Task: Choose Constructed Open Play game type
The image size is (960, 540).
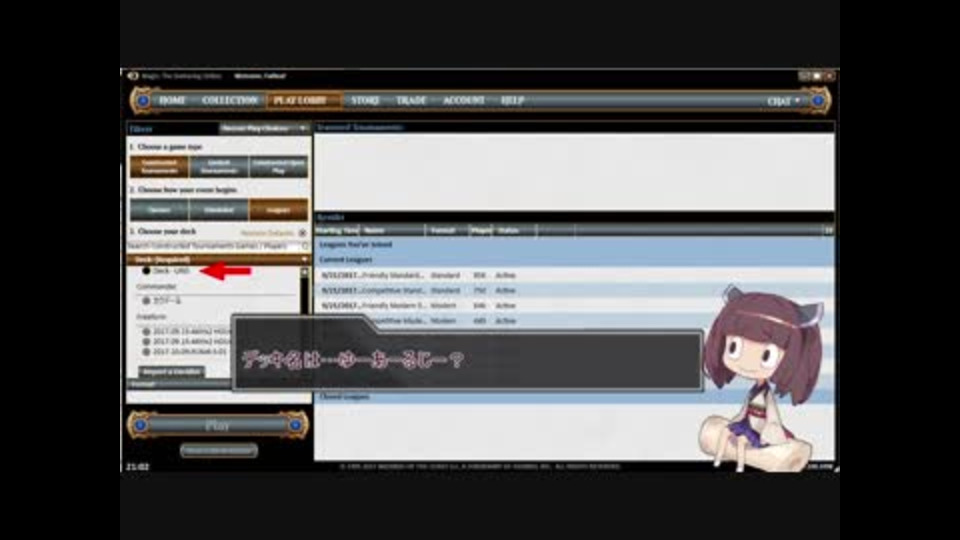Action: click(279, 167)
